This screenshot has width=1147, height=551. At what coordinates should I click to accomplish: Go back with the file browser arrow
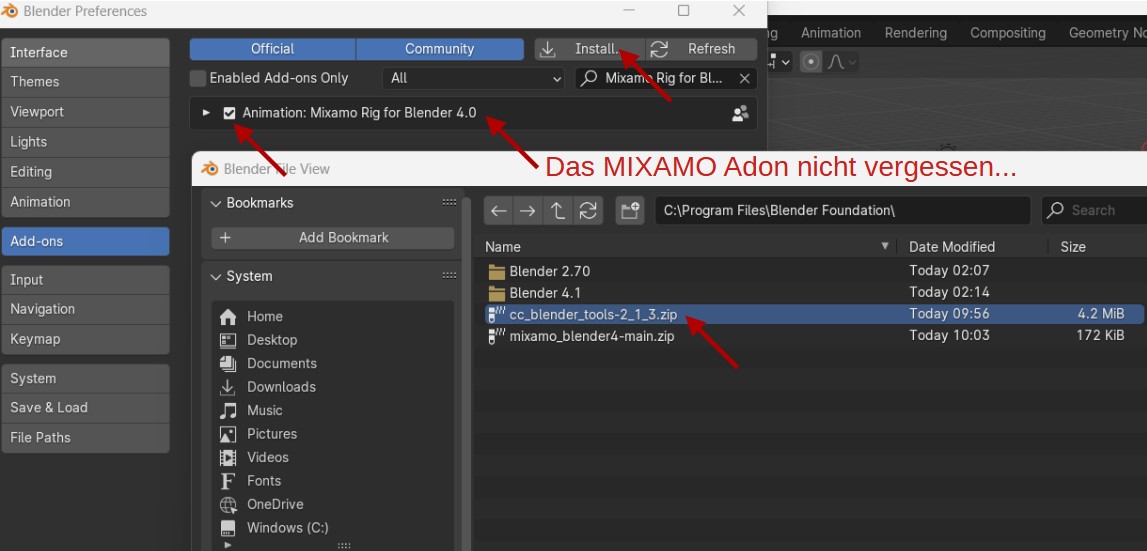click(x=499, y=211)
